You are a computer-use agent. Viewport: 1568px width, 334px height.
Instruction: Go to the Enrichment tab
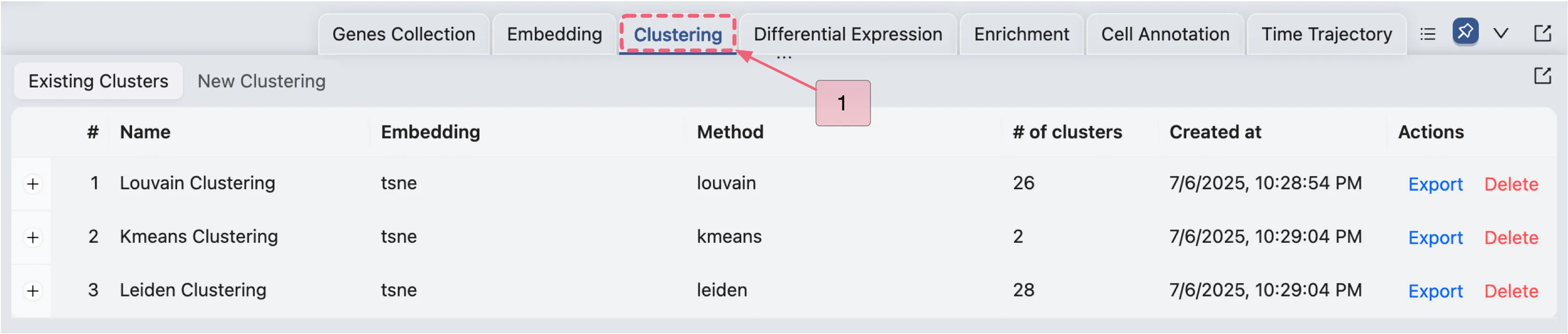pos(1021,35)
